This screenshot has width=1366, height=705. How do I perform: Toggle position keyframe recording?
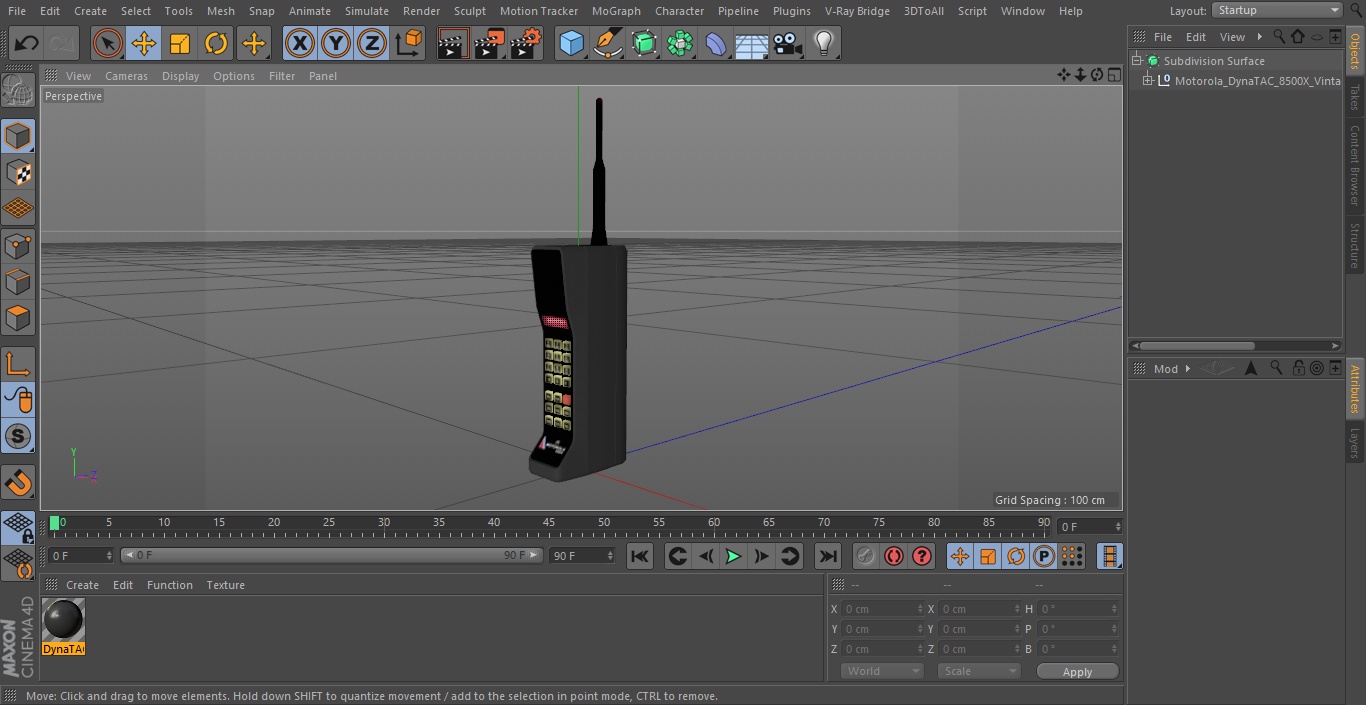960,556
